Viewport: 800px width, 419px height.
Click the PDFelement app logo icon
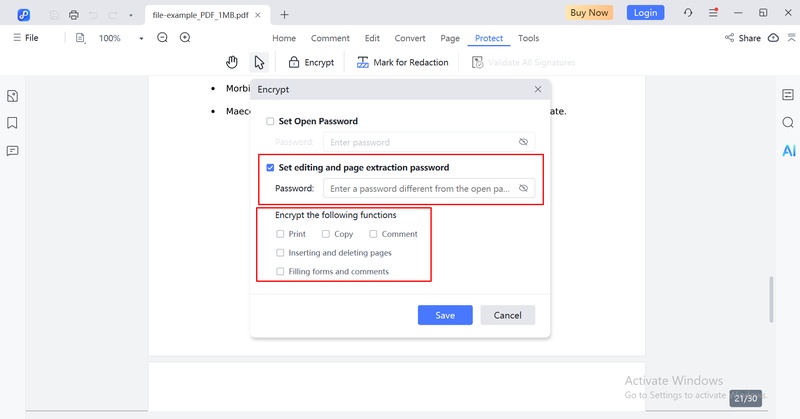[x=23, y=15]
